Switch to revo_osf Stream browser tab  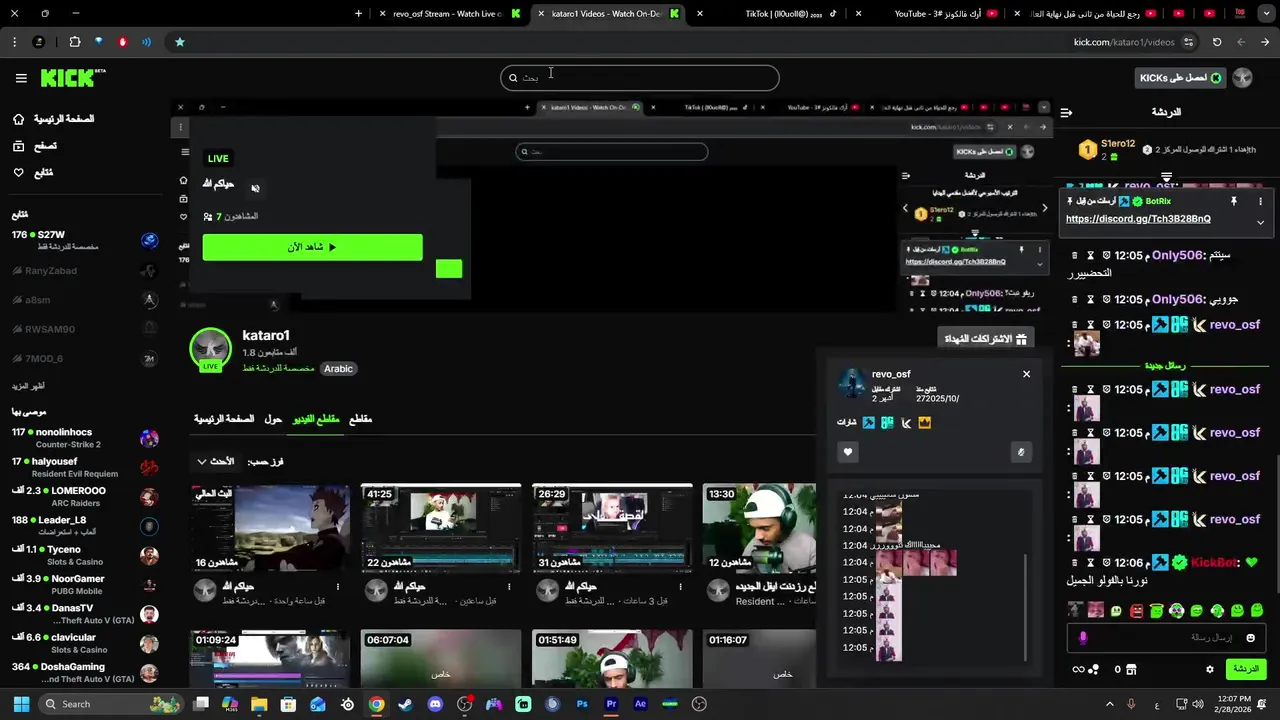coord(449,14)
